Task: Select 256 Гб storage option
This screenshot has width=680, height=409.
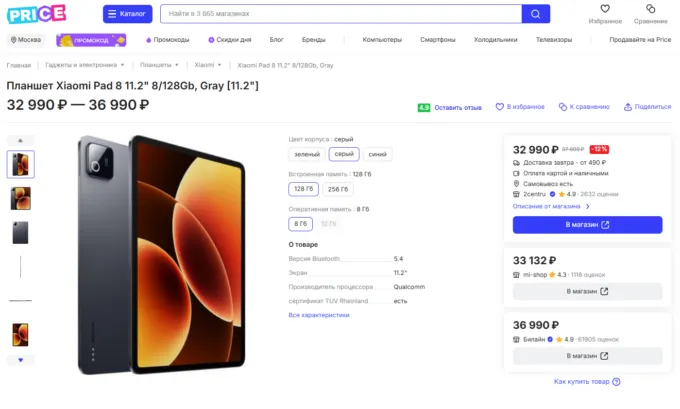Action: click(338, 189)
